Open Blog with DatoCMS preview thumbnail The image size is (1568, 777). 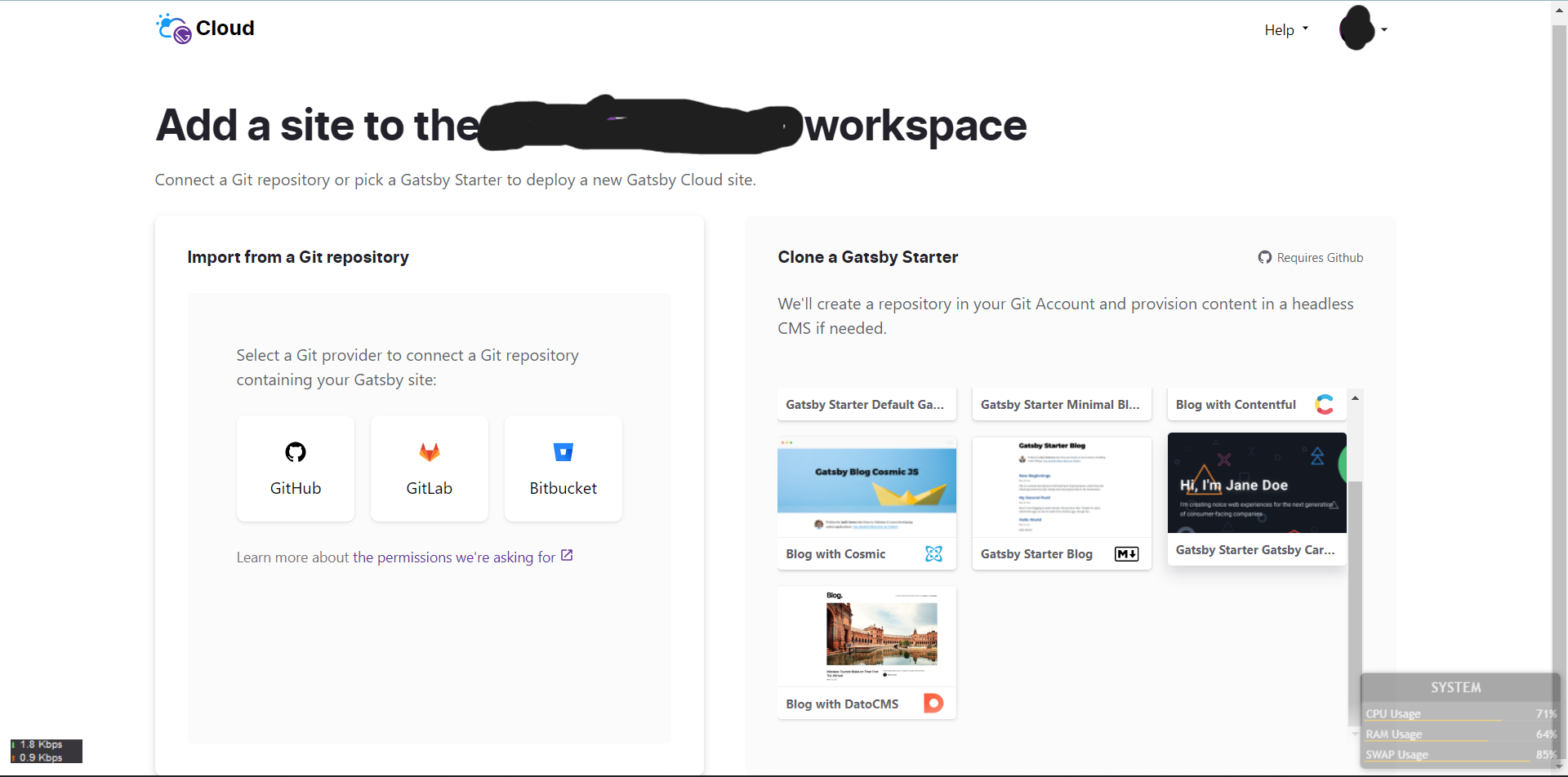pos(866,637)
